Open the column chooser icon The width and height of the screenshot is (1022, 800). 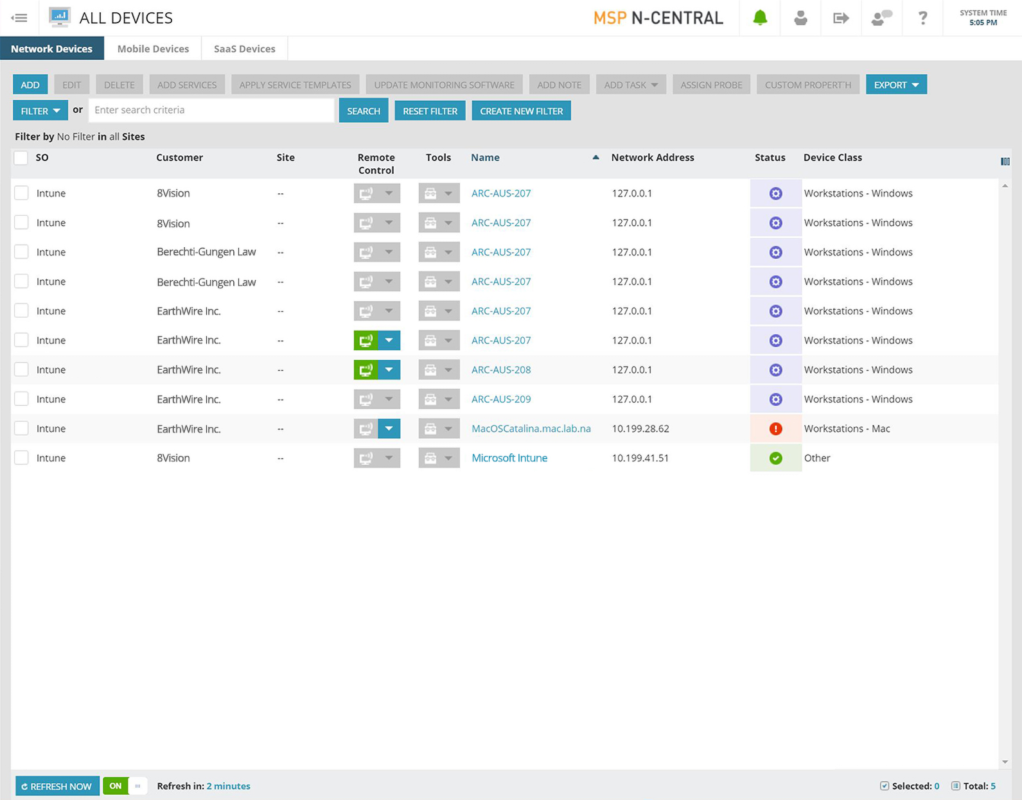click(1005, 161)
